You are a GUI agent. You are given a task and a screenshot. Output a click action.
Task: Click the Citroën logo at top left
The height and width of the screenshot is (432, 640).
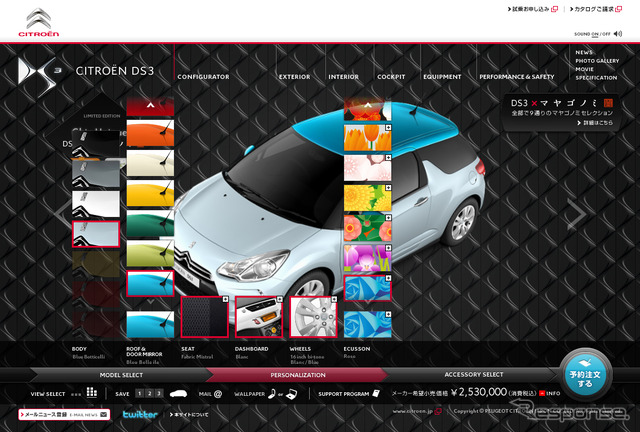pos(39,22)
